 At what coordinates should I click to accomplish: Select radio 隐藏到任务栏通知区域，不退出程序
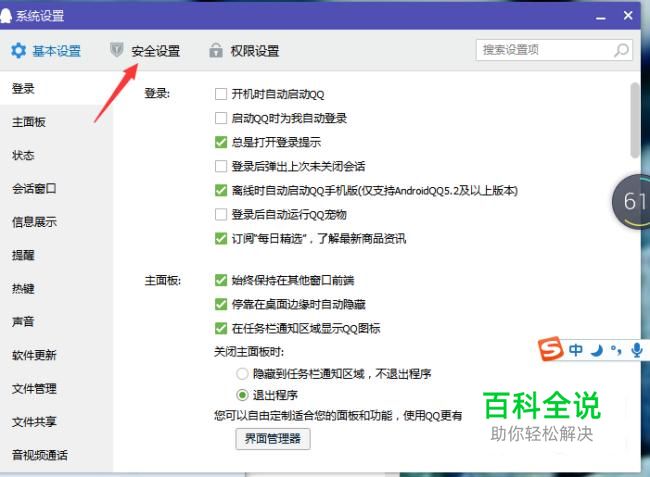pos(242,374)
